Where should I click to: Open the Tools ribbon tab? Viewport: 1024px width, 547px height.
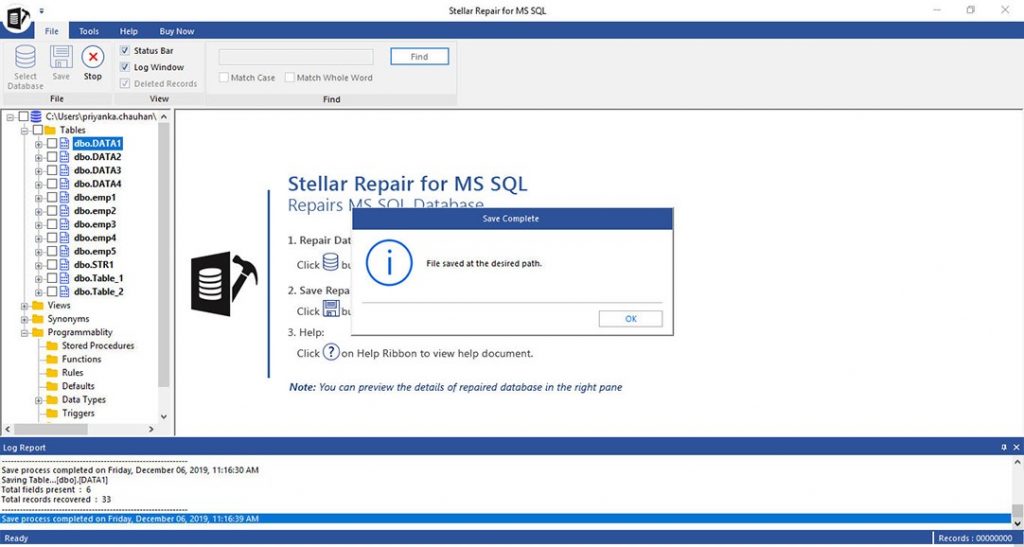[89, 31]
